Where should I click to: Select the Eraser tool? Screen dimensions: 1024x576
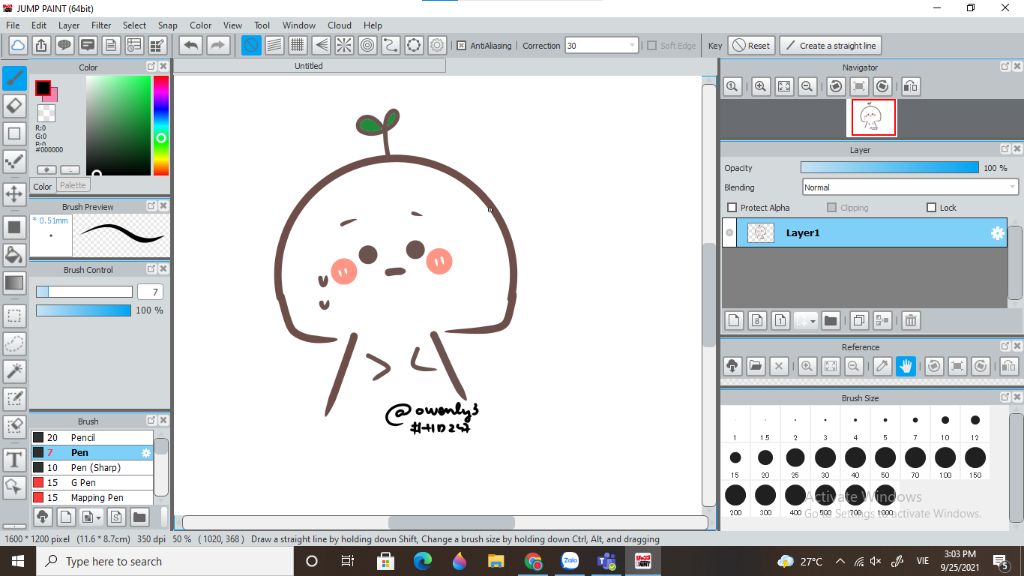click(x=14, y=106)
